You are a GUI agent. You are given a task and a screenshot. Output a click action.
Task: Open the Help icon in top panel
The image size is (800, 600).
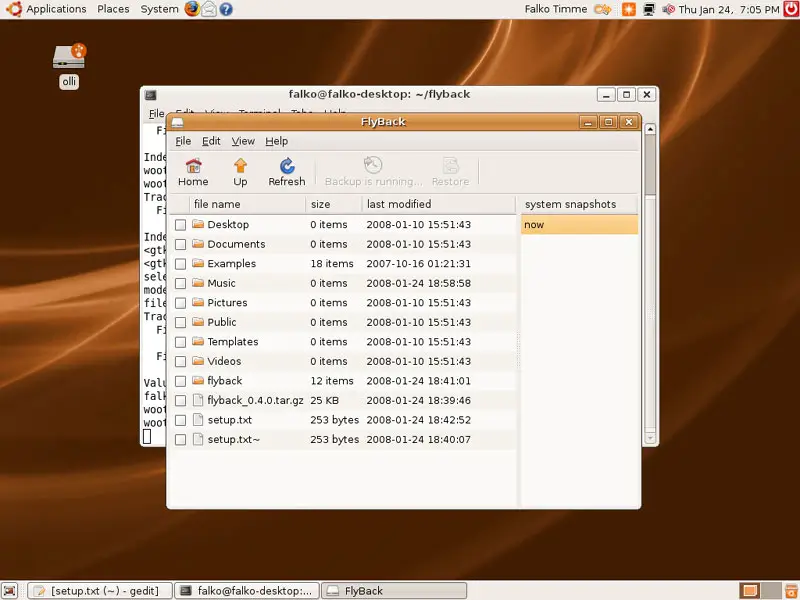(x=226, y=9)
